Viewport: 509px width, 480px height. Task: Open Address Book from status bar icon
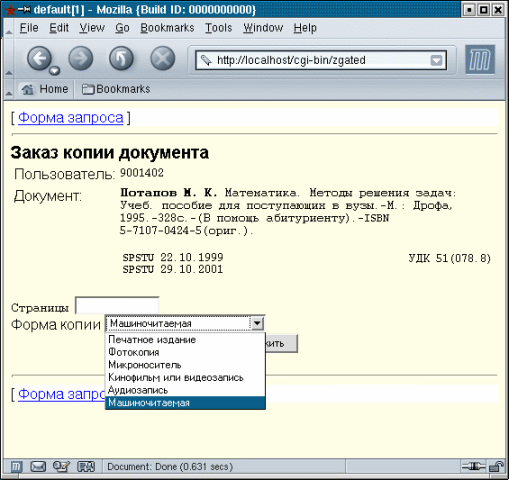tap(86, 467)
